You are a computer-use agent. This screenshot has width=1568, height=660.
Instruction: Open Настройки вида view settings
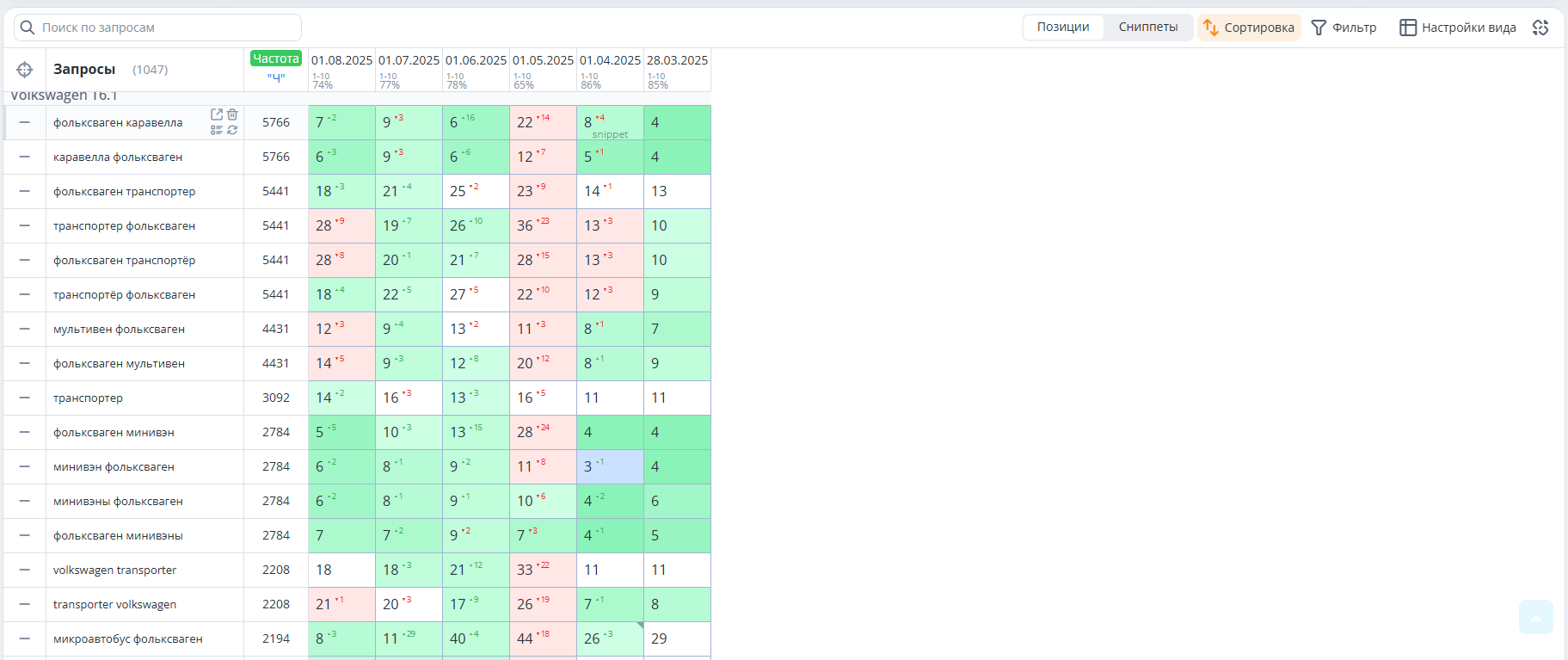pyautogui.click(x=1458, y=28)
